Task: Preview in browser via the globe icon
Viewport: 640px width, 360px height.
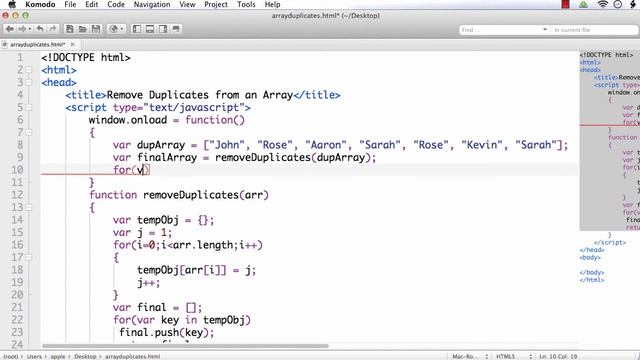Action: click(113, 29)
